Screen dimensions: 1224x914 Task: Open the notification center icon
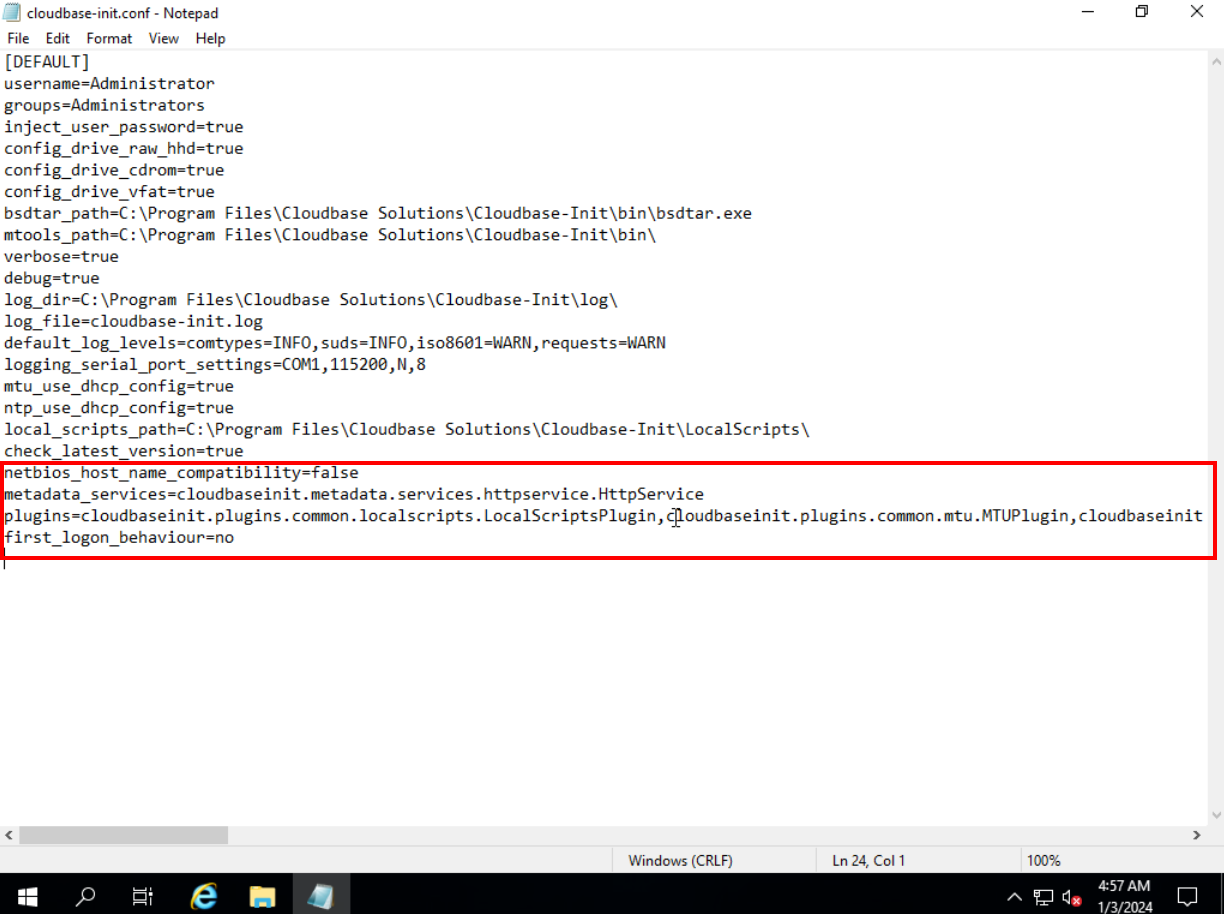pos(1187,895)
